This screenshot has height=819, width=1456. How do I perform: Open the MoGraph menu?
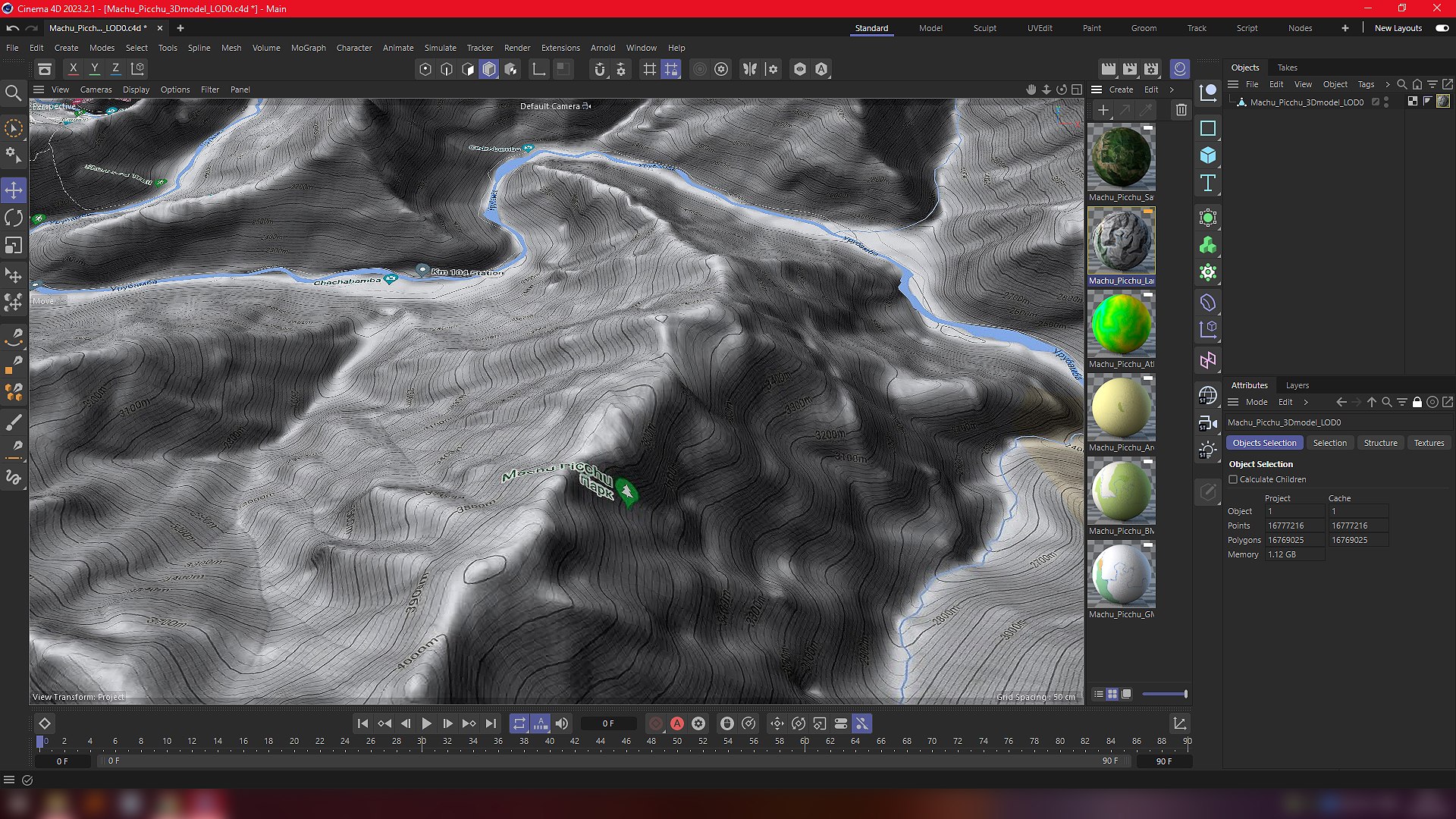(308, 48)
